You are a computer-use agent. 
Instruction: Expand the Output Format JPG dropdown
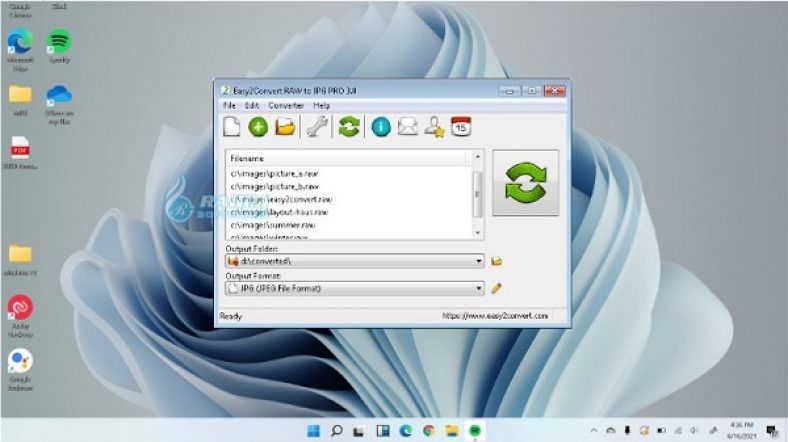tap(479, 288)
